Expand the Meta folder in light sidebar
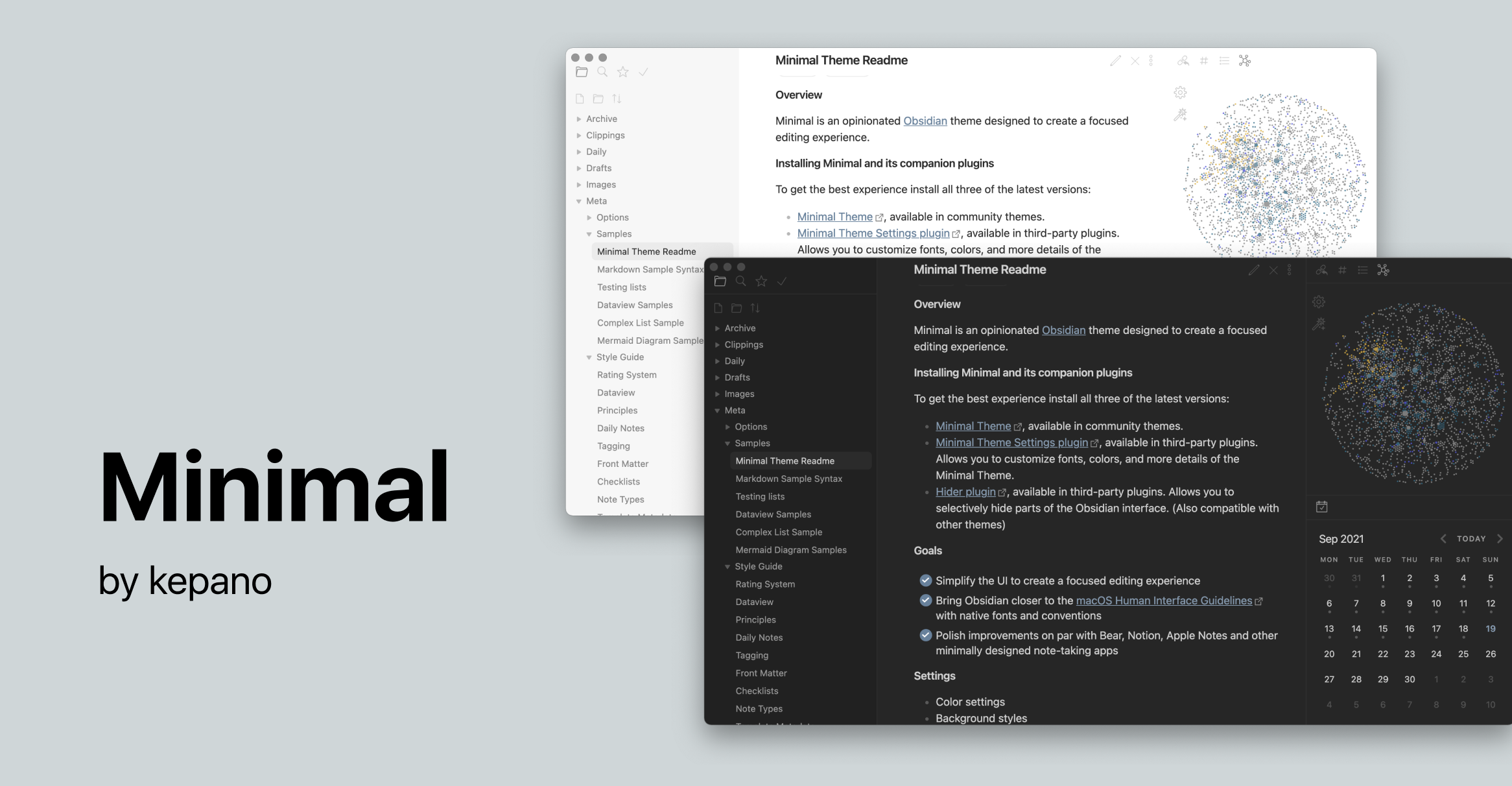1512x786 pixels. coord(580,200)
